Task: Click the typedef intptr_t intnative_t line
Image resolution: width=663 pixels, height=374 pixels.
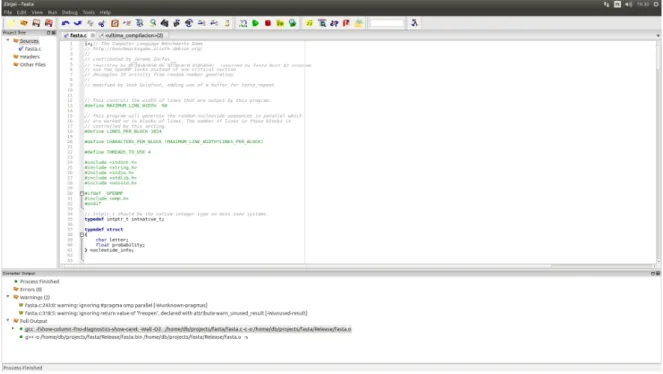Action: pyautogui.click(x=124, y=219)
